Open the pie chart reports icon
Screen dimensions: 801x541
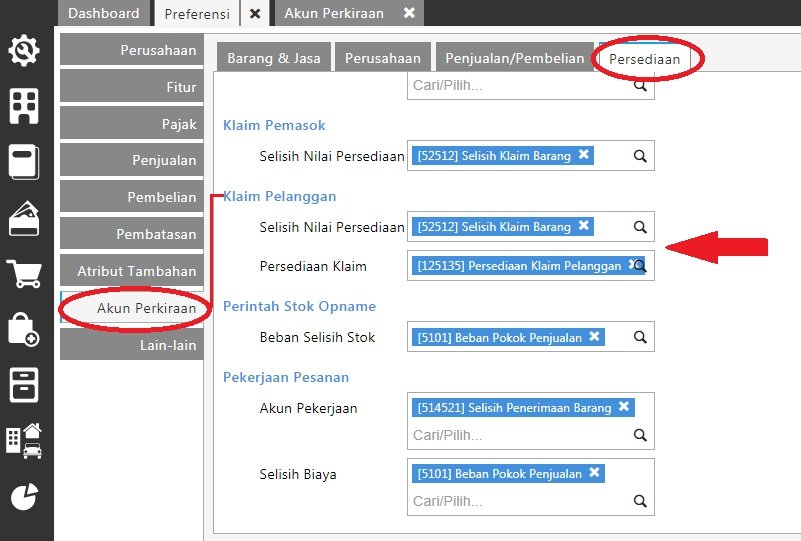24,496
